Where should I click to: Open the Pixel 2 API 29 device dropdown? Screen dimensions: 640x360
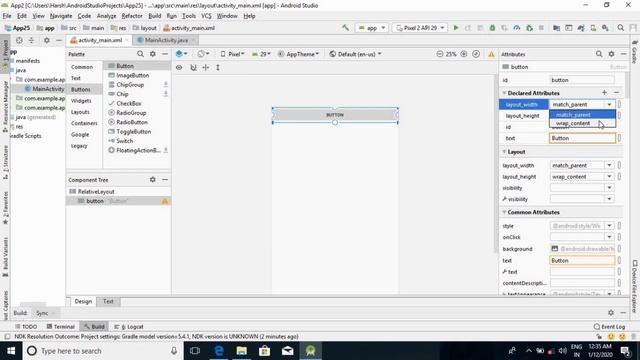420,28
